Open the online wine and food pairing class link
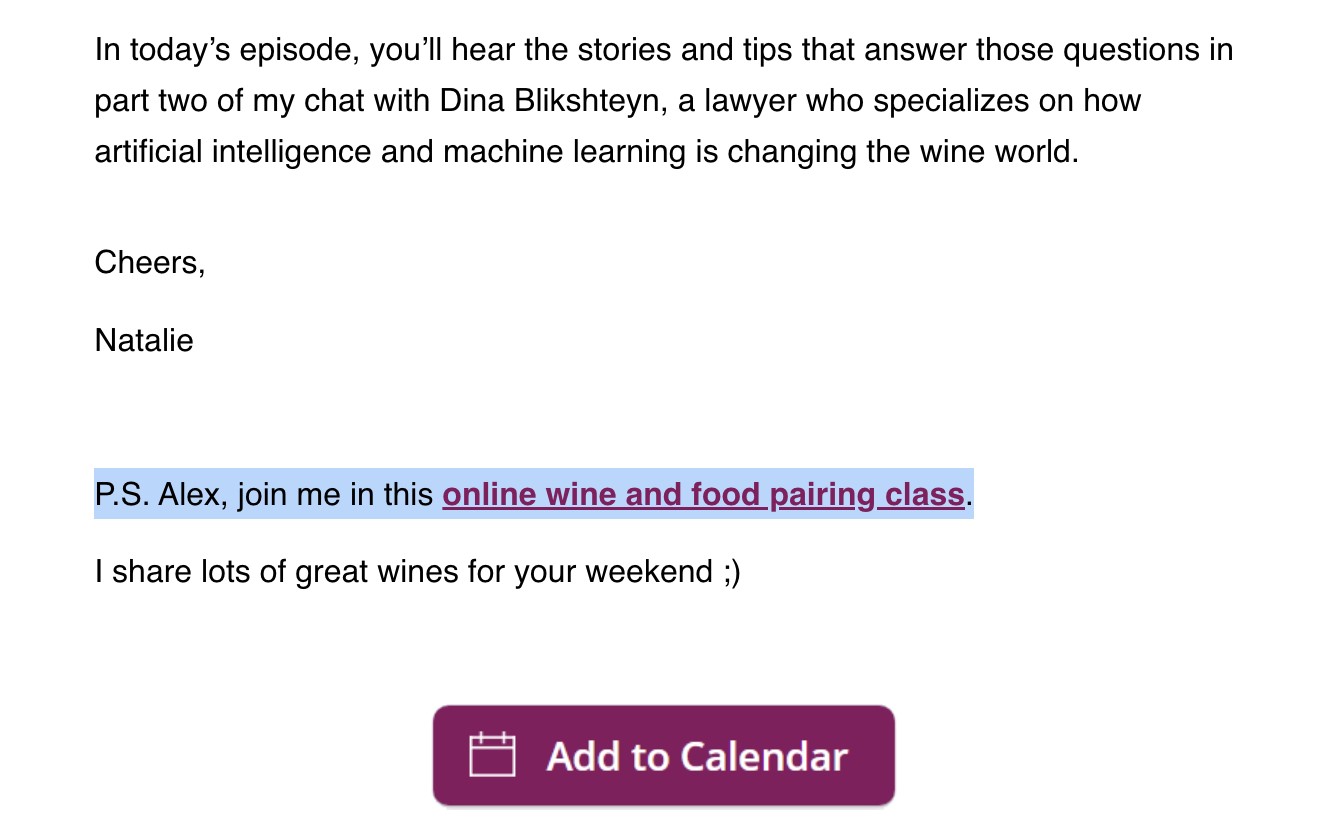 (x=703, y=495)
